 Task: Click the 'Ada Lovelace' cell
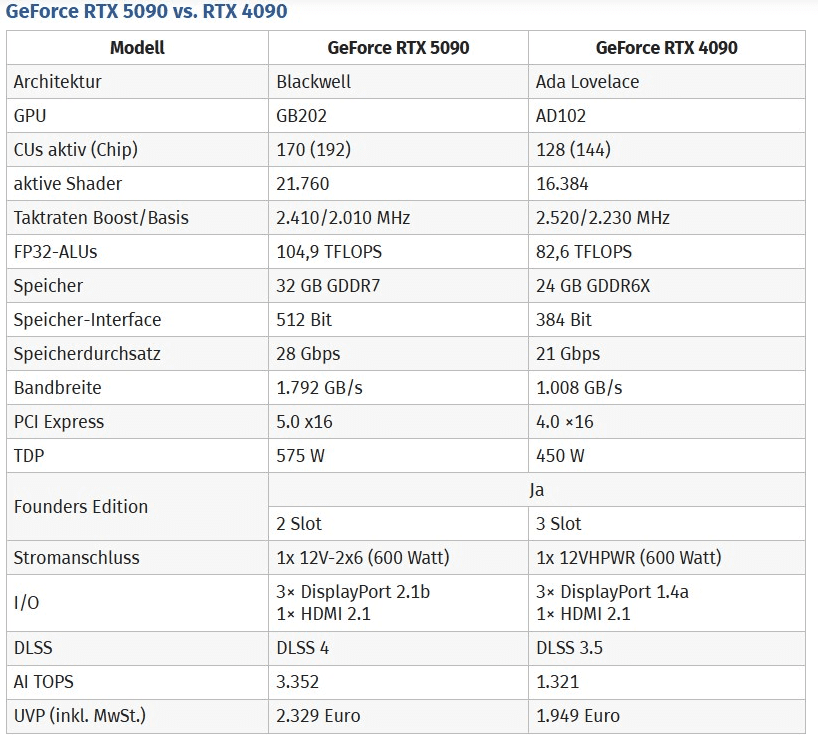point(587,81)
